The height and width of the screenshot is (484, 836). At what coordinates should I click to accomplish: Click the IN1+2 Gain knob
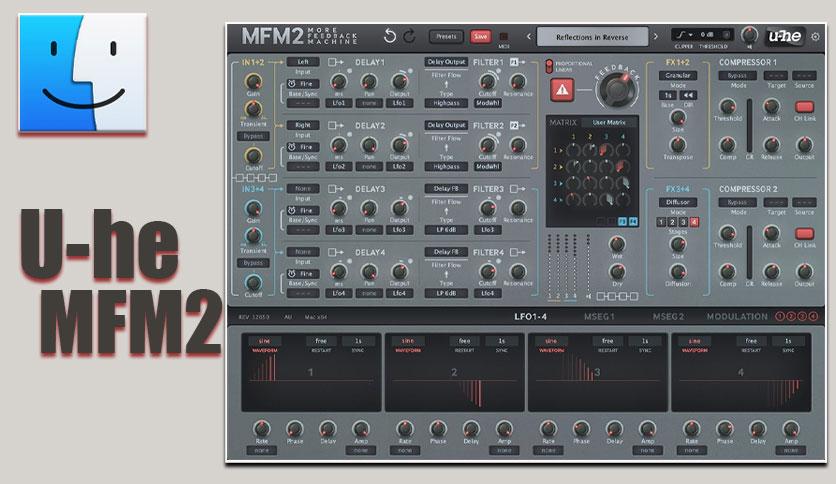[253, 82]
